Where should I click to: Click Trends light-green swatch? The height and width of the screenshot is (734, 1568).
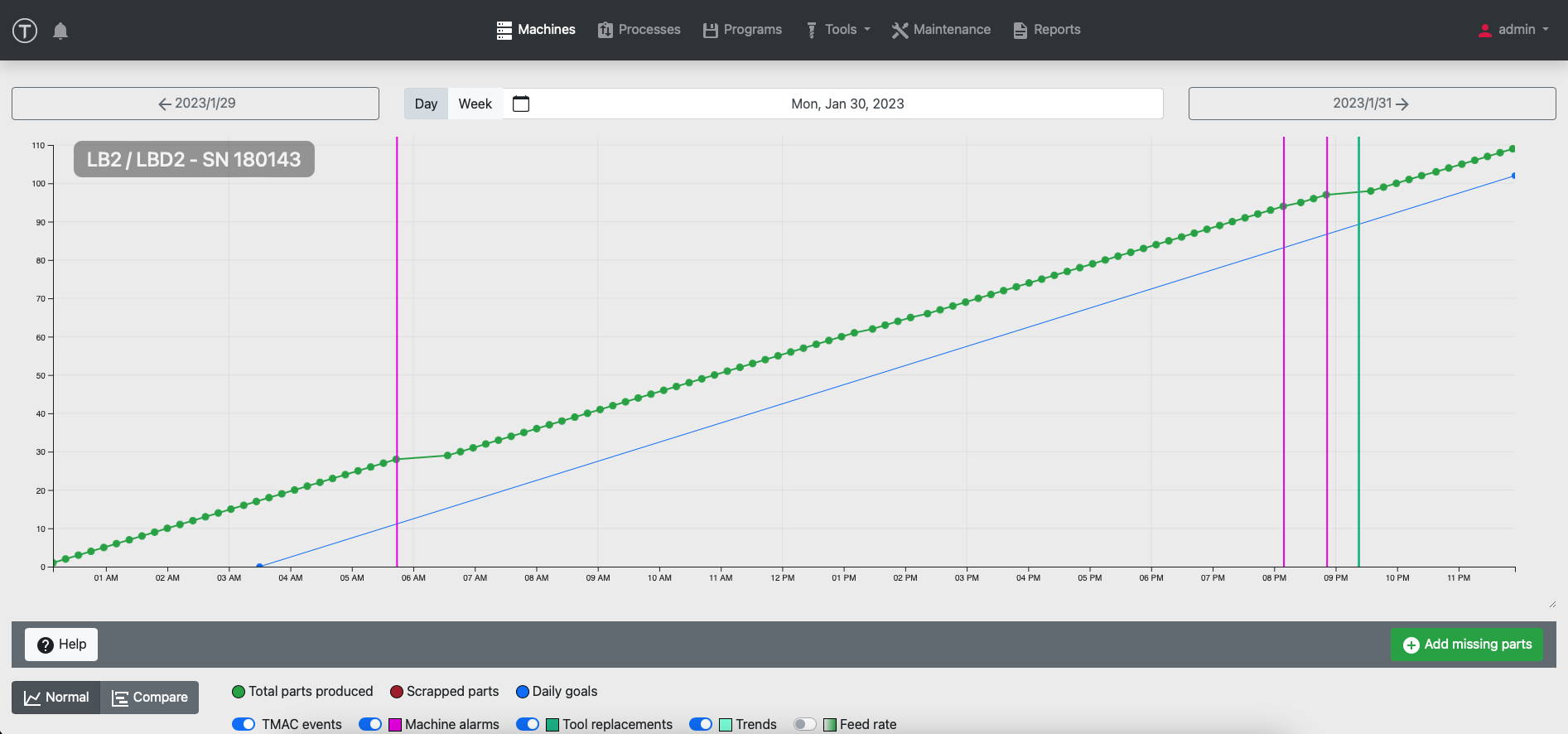pos(726,725)
